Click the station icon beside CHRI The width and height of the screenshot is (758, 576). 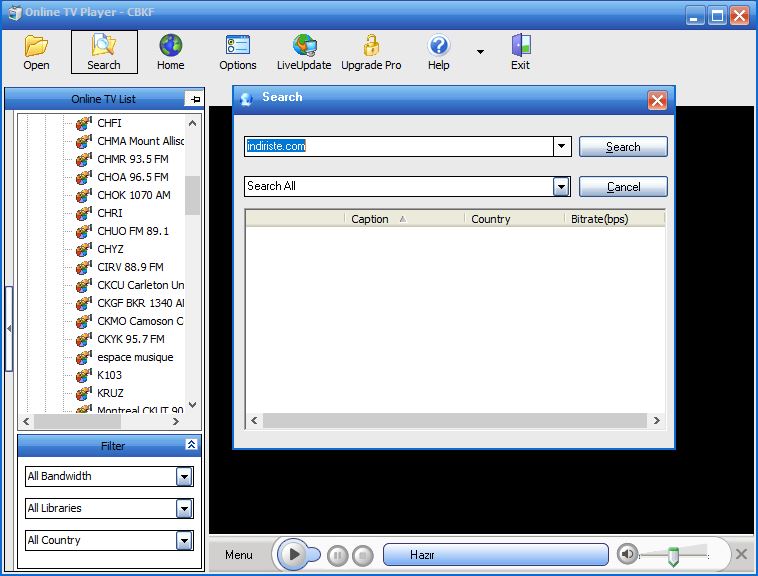(x=84, y=213)
